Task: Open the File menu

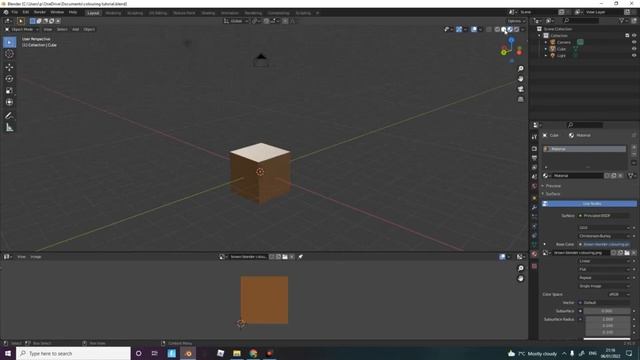Action: pos(14,12)
